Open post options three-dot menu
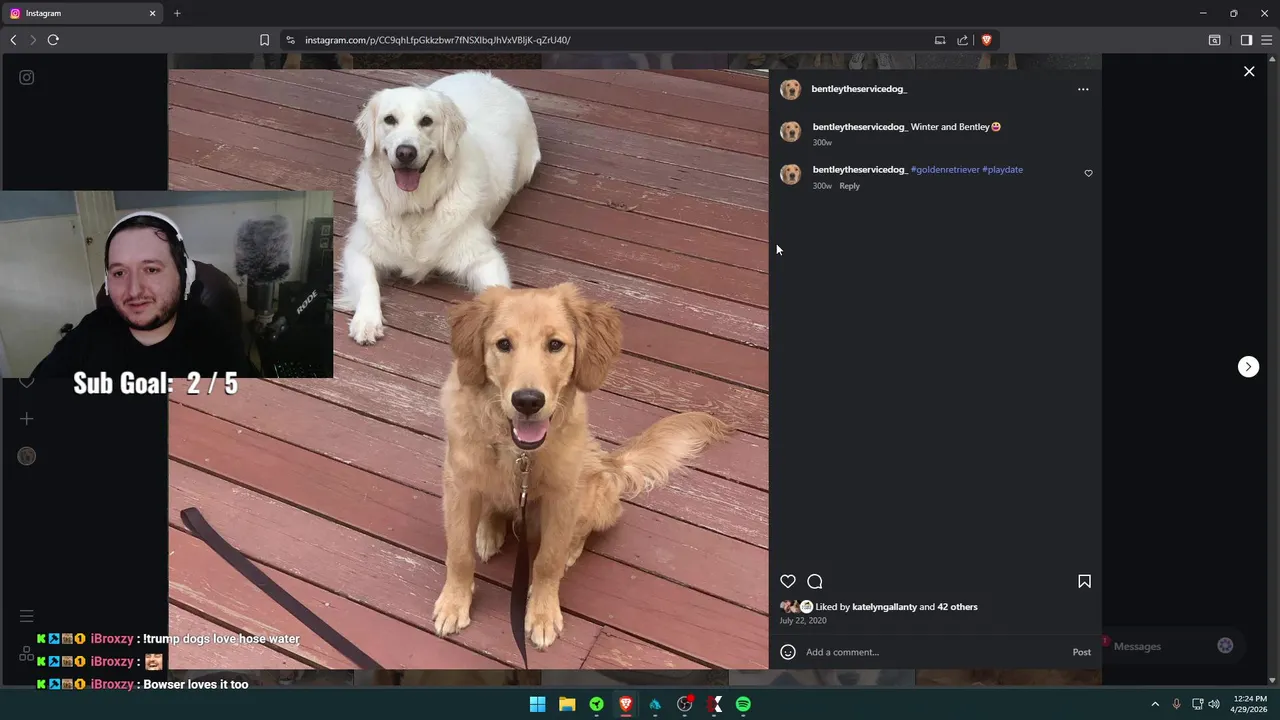 [1083, 89]
